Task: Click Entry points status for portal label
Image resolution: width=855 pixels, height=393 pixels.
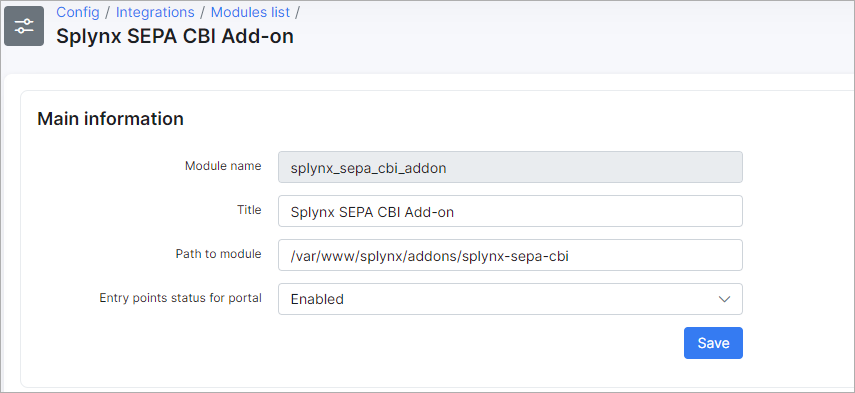Action: point(180,298)
